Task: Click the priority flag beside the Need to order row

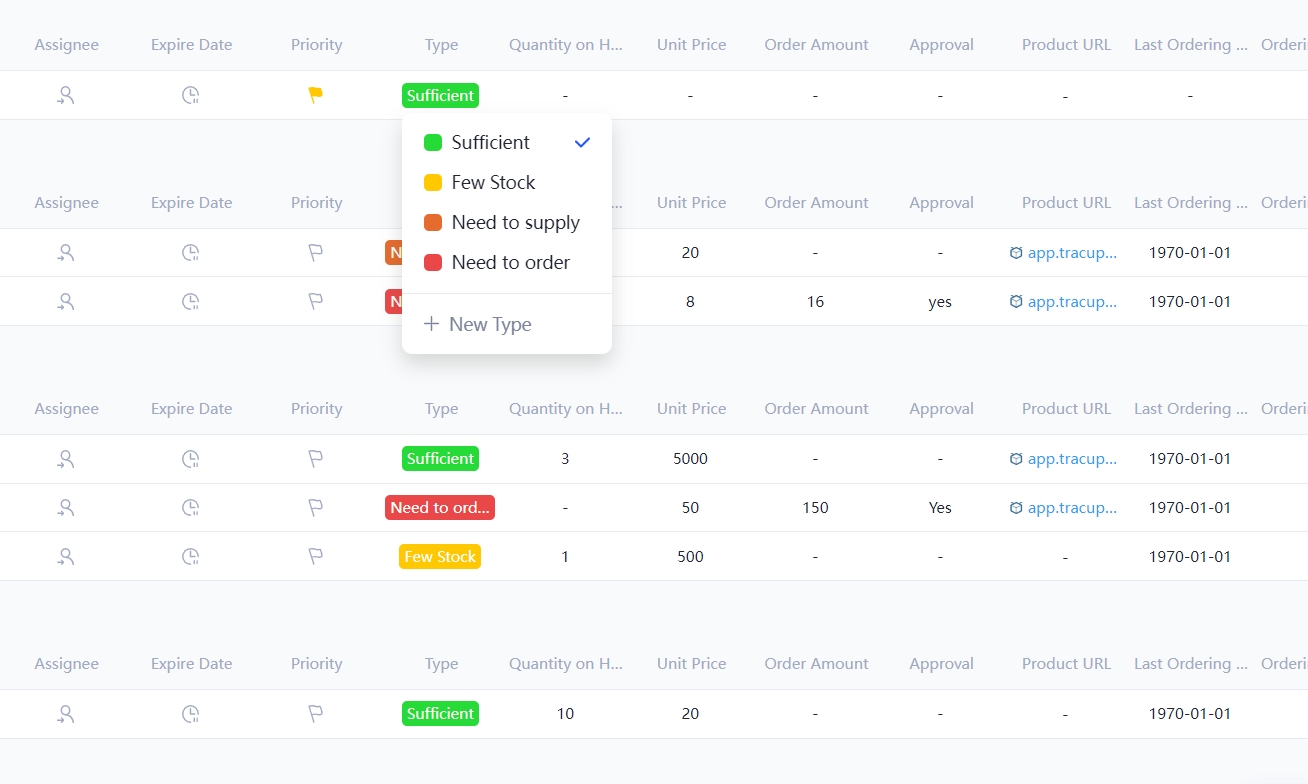Action: [x=316, y=507]
